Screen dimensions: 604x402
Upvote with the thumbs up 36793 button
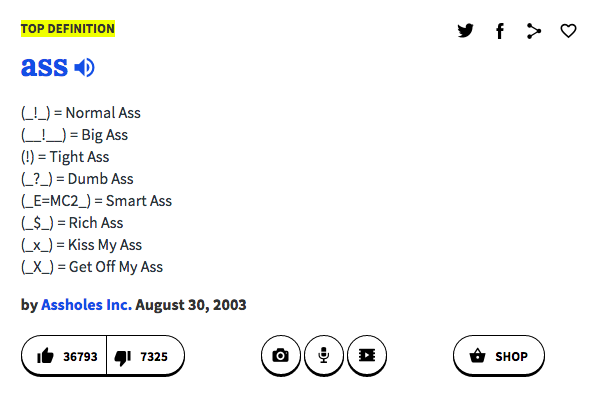[x=64, y=356]
